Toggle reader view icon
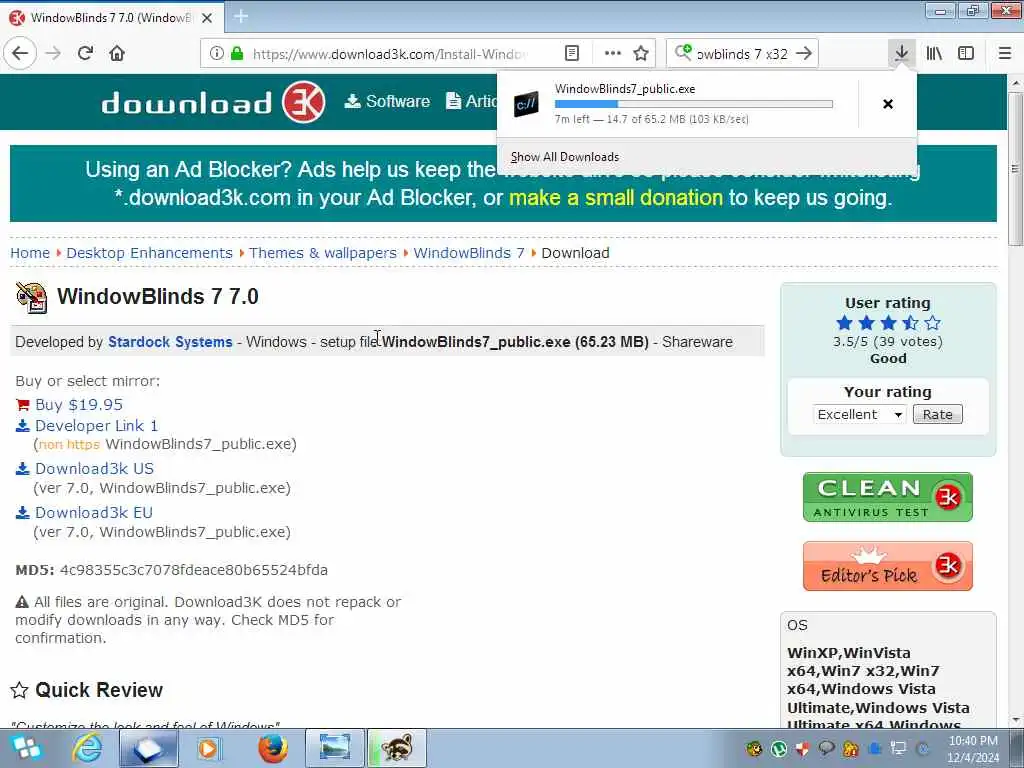This screenshot has height=768, width=1024. pos(571,54)
